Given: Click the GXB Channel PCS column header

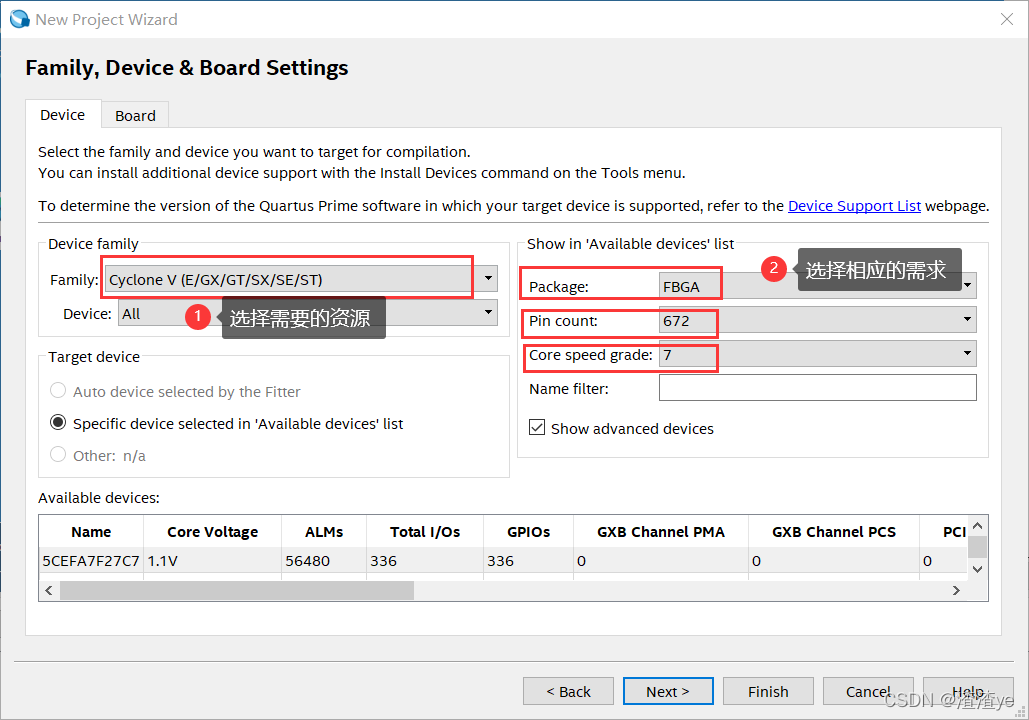Looking at the screenshot, I should click(833, 532).
